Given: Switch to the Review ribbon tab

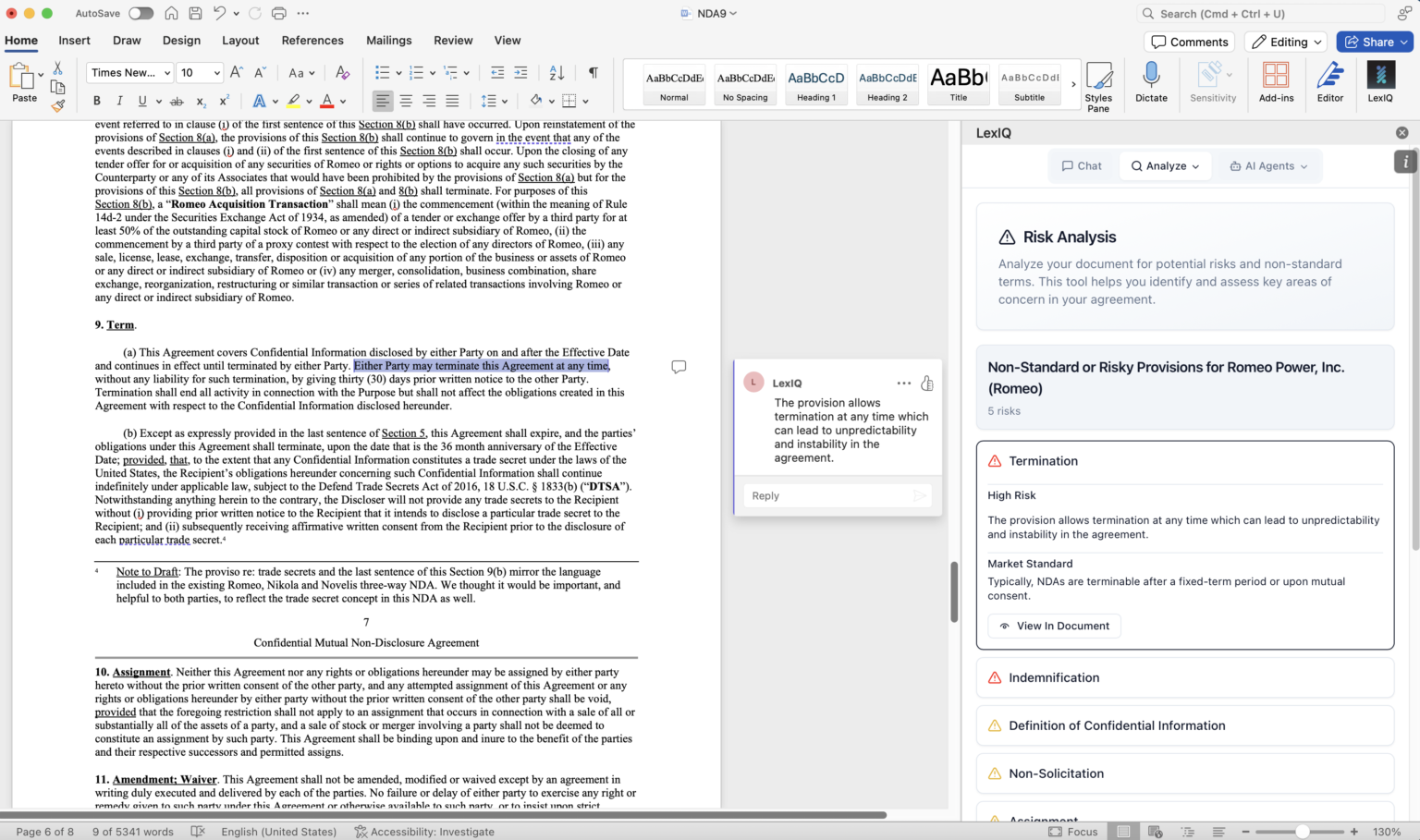Looking at the screenshot, I should [x=453, y=41].
